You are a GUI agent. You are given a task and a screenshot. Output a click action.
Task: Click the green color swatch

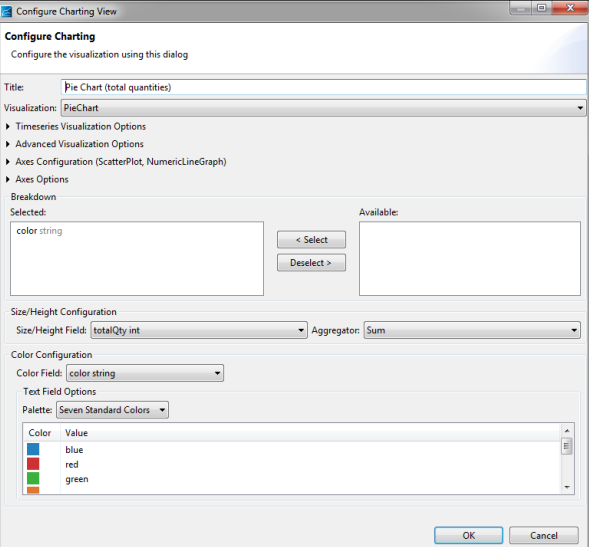click(33, 479)
